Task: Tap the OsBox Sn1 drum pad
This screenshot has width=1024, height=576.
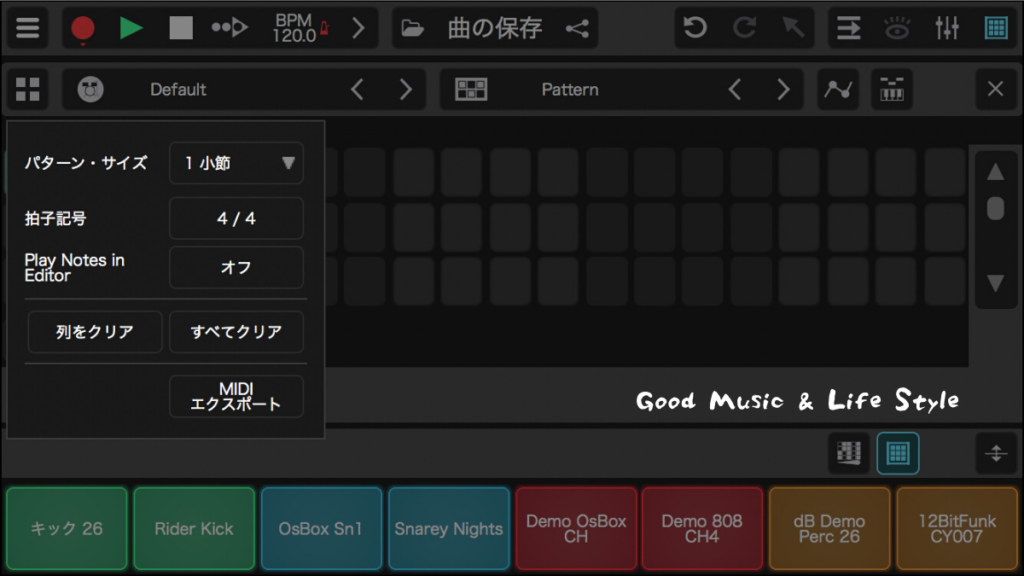Action: [321, 528]
